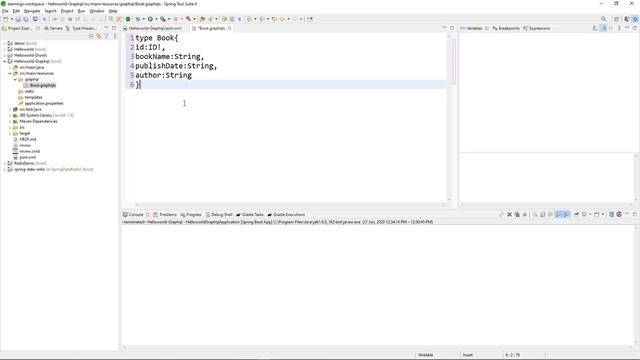Image resolution: width=640 pixels, height=360 pixels.
Task: Collapse the graphql folder
Action: pyautogui.click(x=16, y=79)
